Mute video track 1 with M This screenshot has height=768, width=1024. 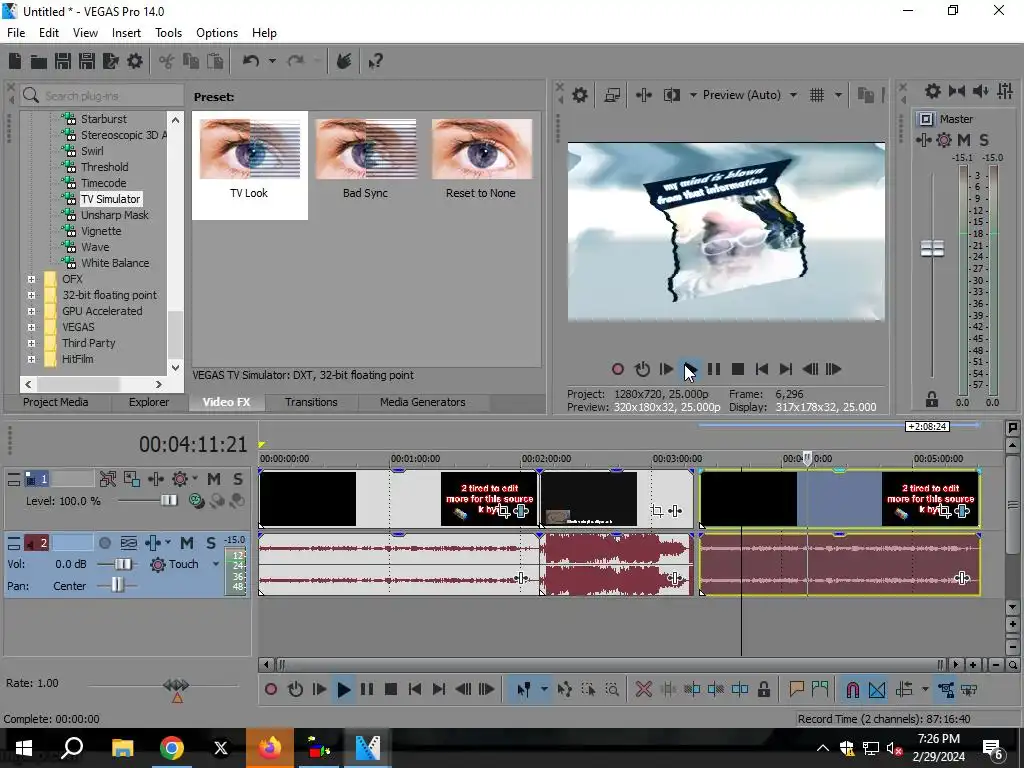[214, 479]
